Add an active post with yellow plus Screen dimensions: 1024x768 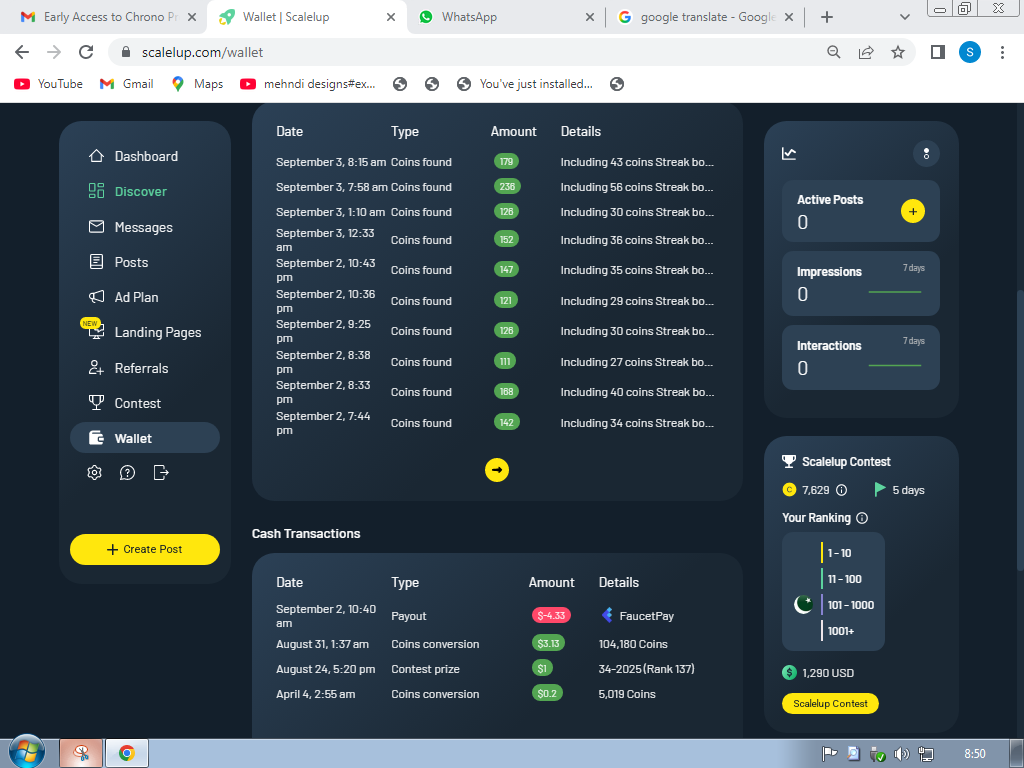click(913, 211)
